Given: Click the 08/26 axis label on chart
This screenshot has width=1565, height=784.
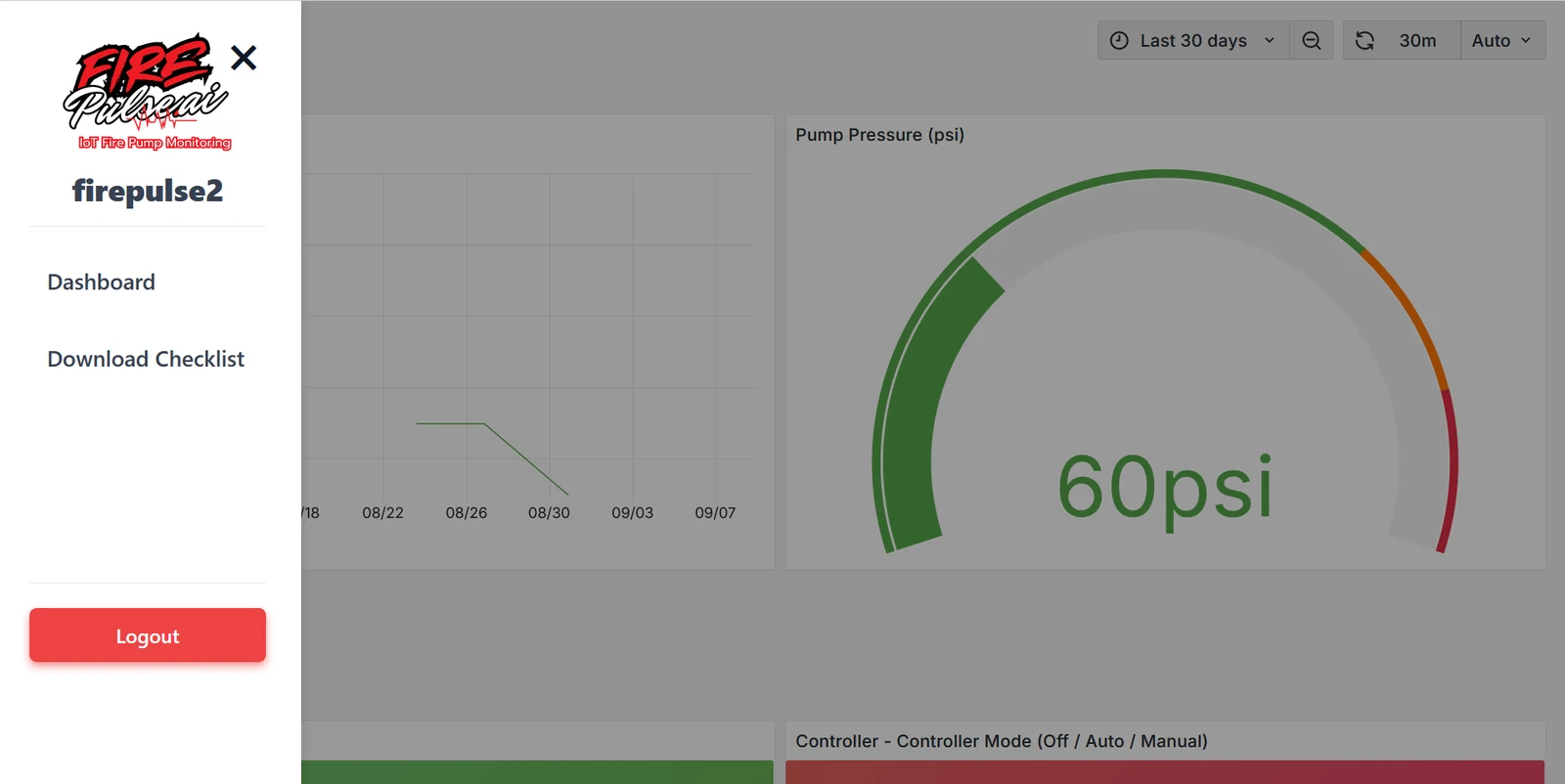Looking at the screenshot, I should tap(466, 512).
